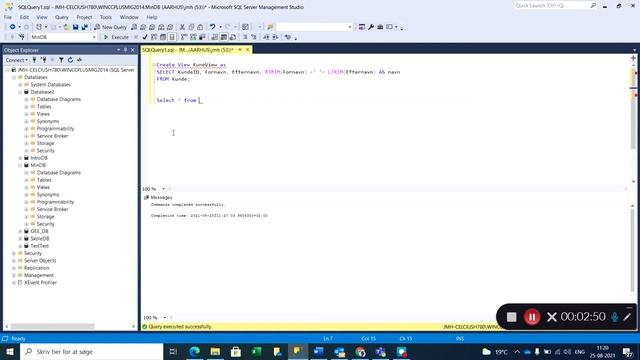Click the Copy icon in toolbar

191,27
